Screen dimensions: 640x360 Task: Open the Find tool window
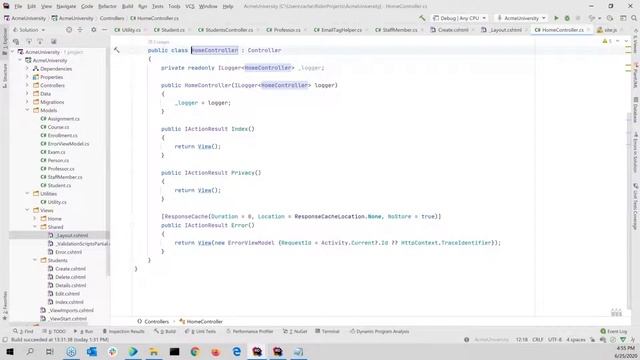(23, 331)
